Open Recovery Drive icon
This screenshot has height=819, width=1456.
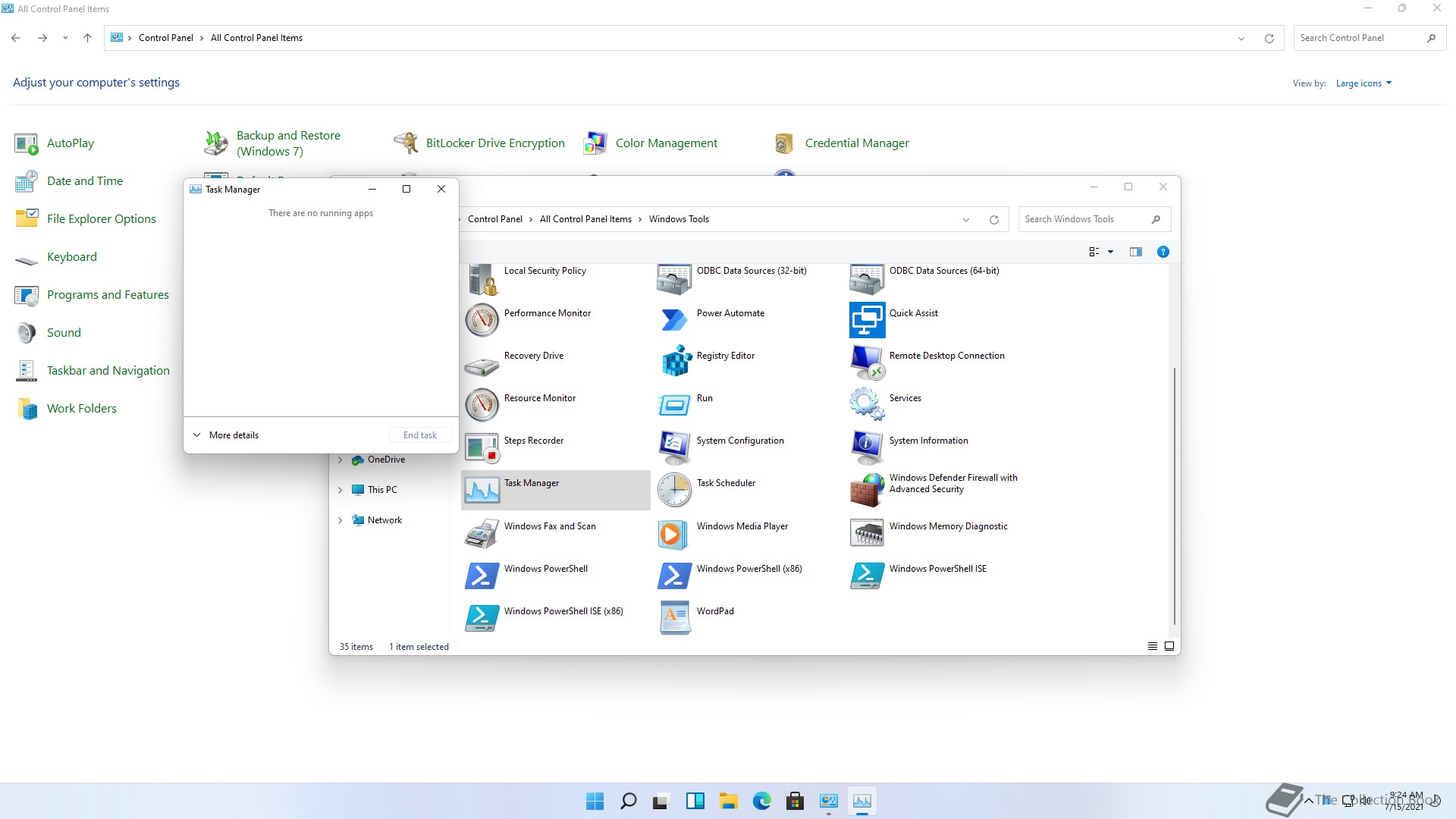click(x=482, y=366)
